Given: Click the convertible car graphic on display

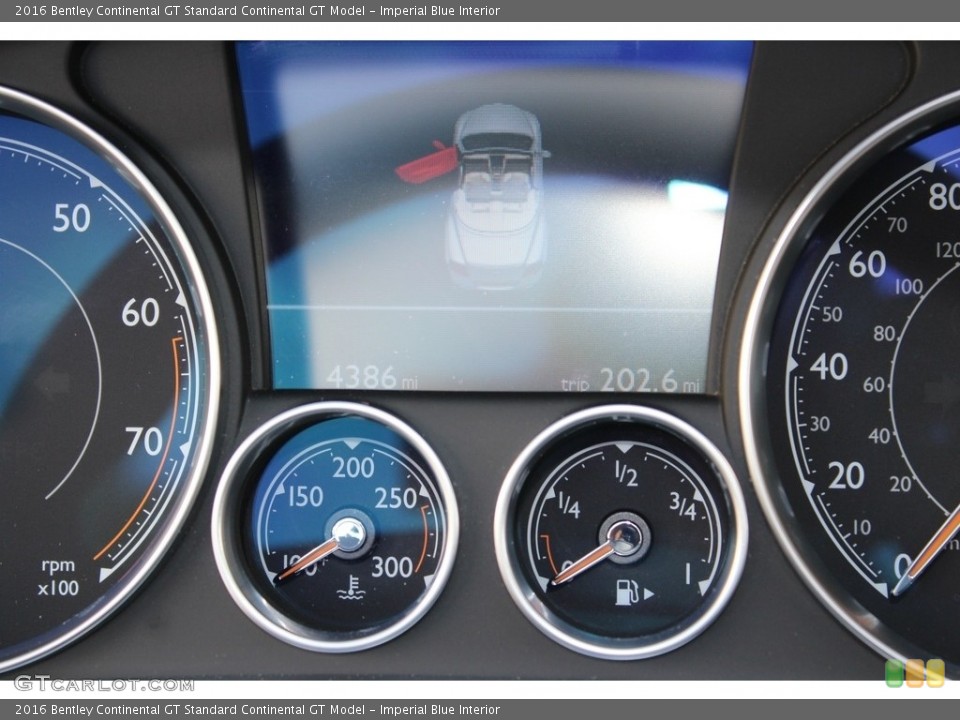Looking at the screenshot, I should [496, 195].
